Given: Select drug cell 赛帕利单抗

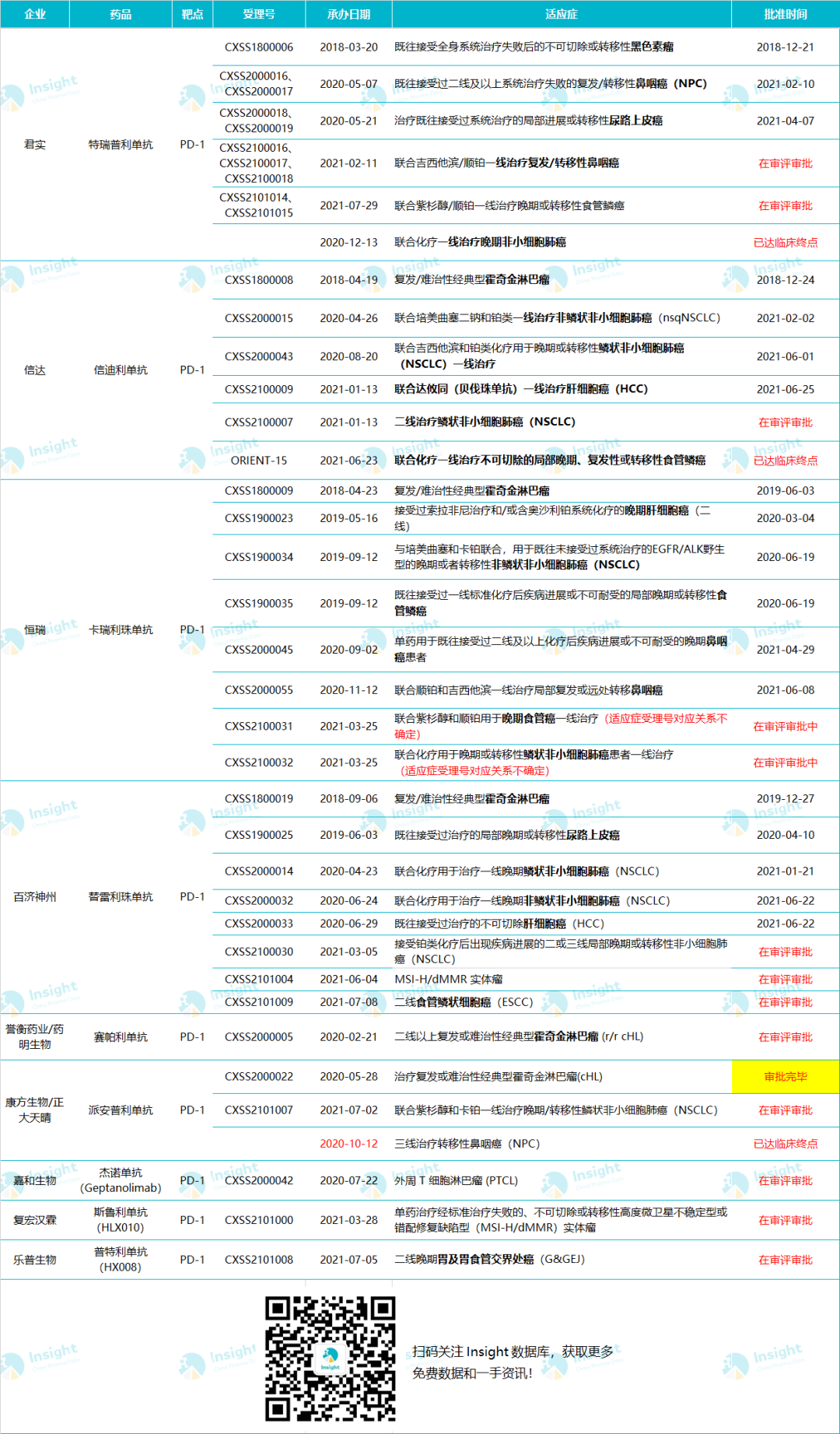Looking at the screenshot, I should tap(121, 1037).
